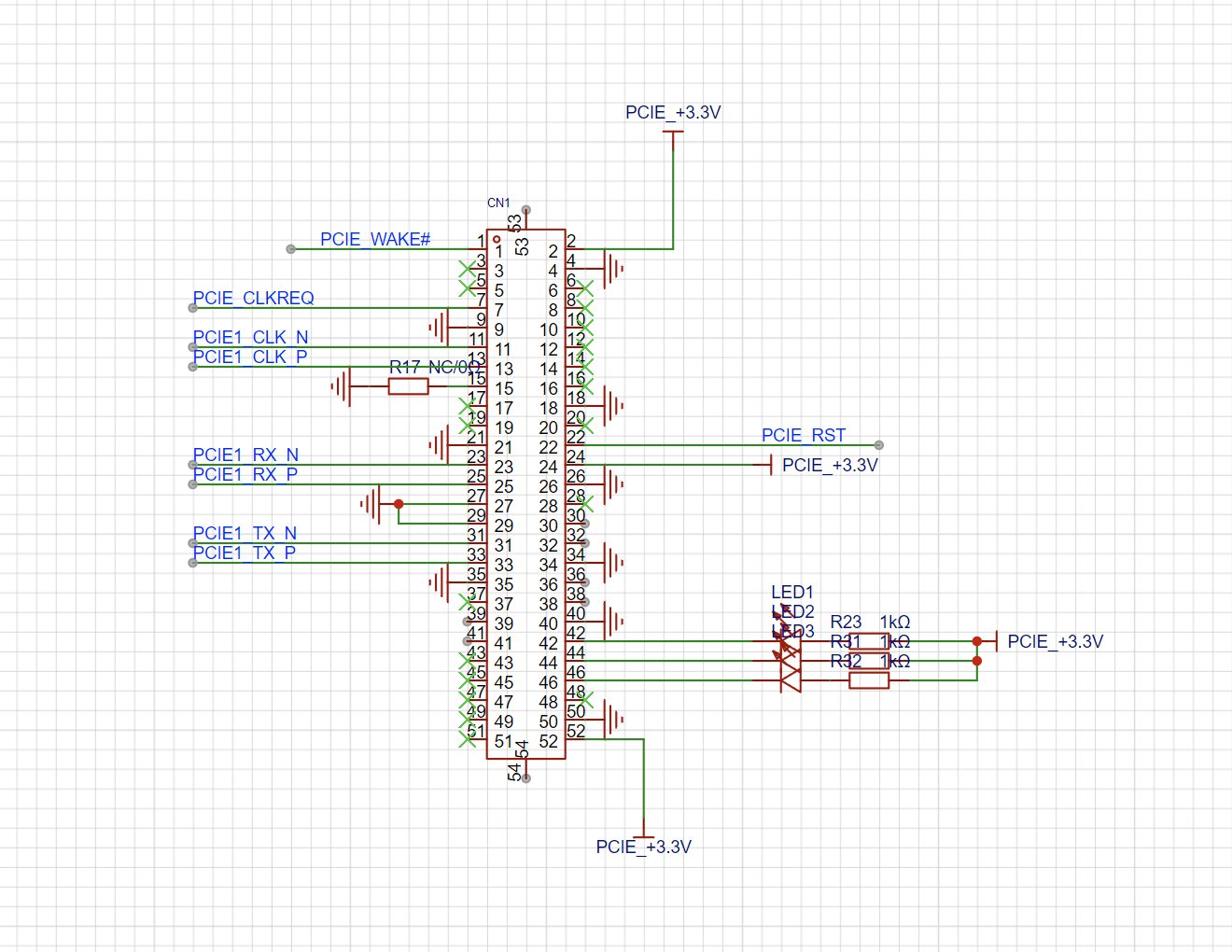Viewport: 1232px width, 952px height.
Task: Select the R23 resistor designator
Action: 846,622
